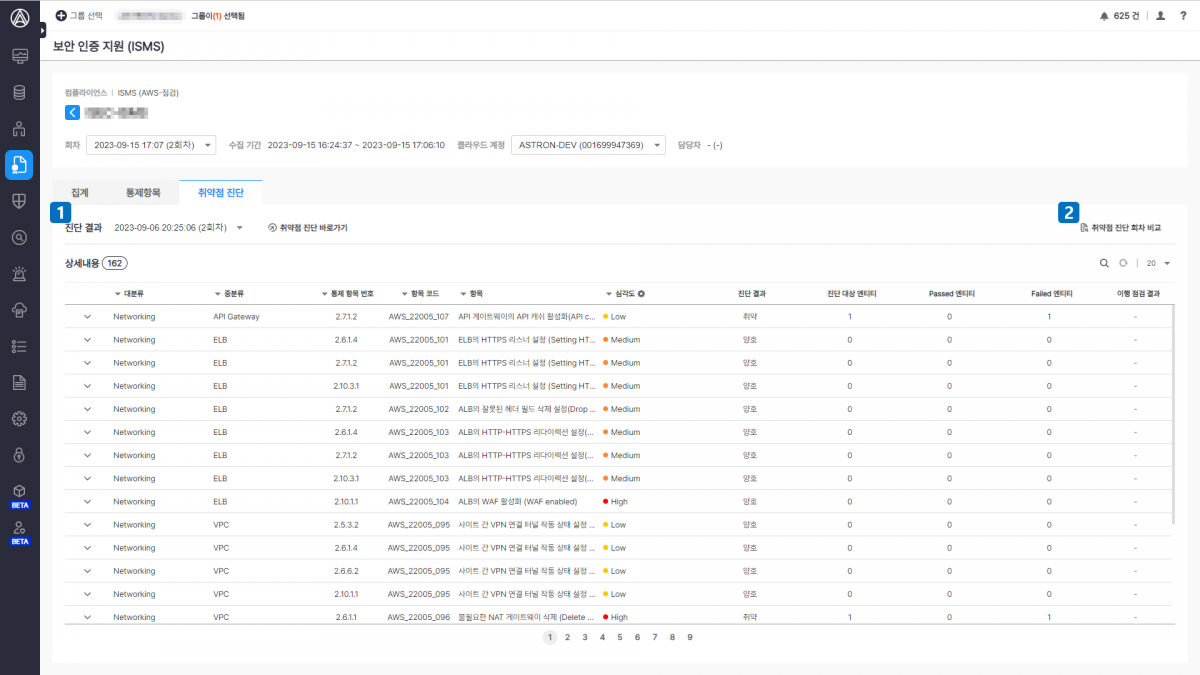Switch to the 집계 tab

[81, 192]
